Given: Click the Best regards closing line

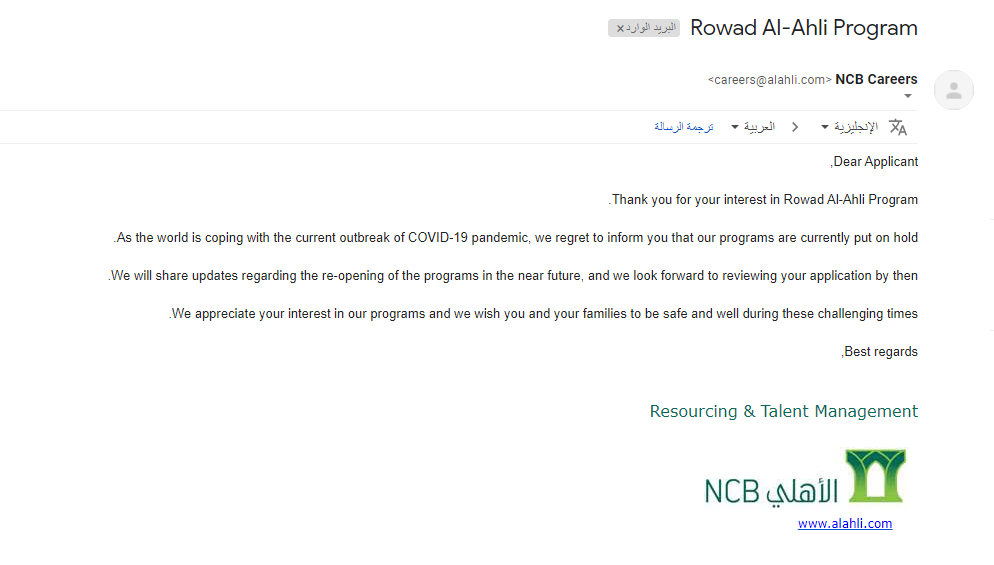Looking at the screenshot, I should pyautogui.click(x=880, y=352).
